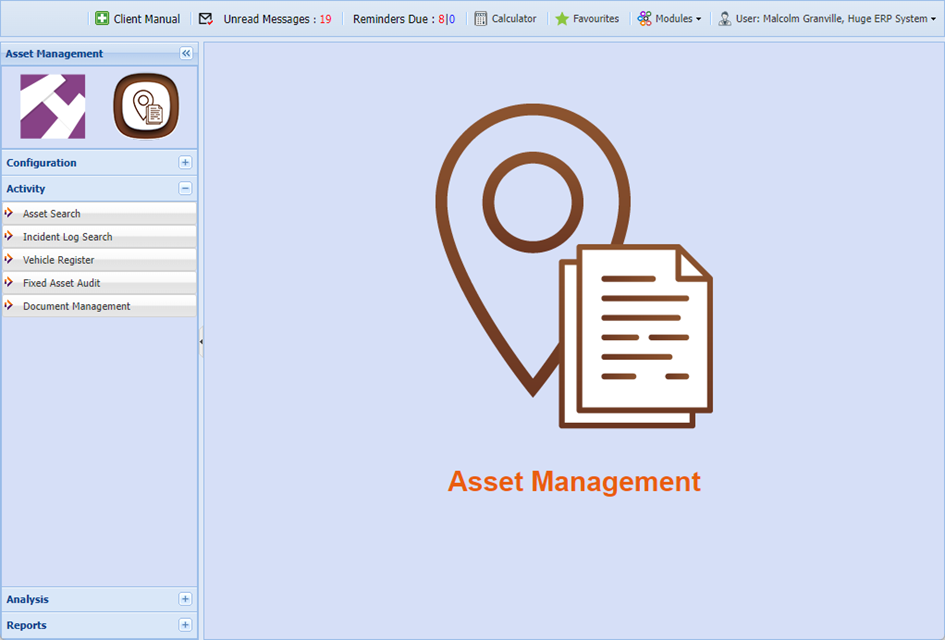Click the purple company logo thumbnail

click(x=52, y=107)
